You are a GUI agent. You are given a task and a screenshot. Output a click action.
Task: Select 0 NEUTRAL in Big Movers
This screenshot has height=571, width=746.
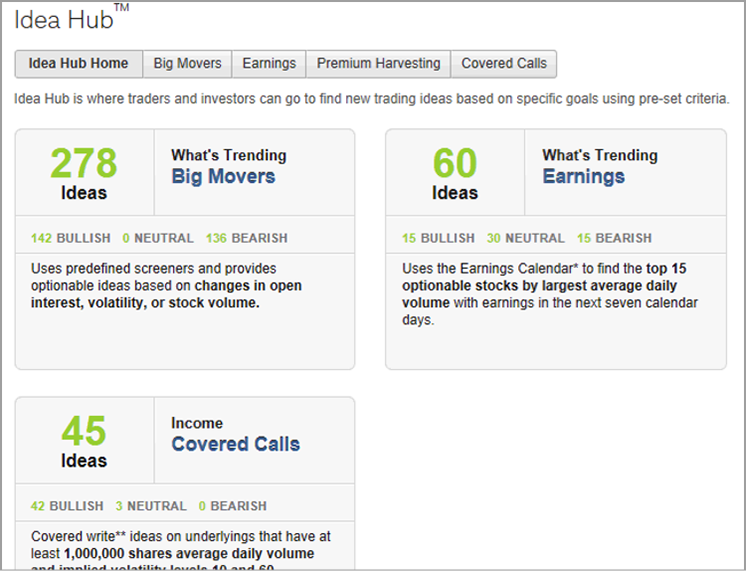click(158, 238)
